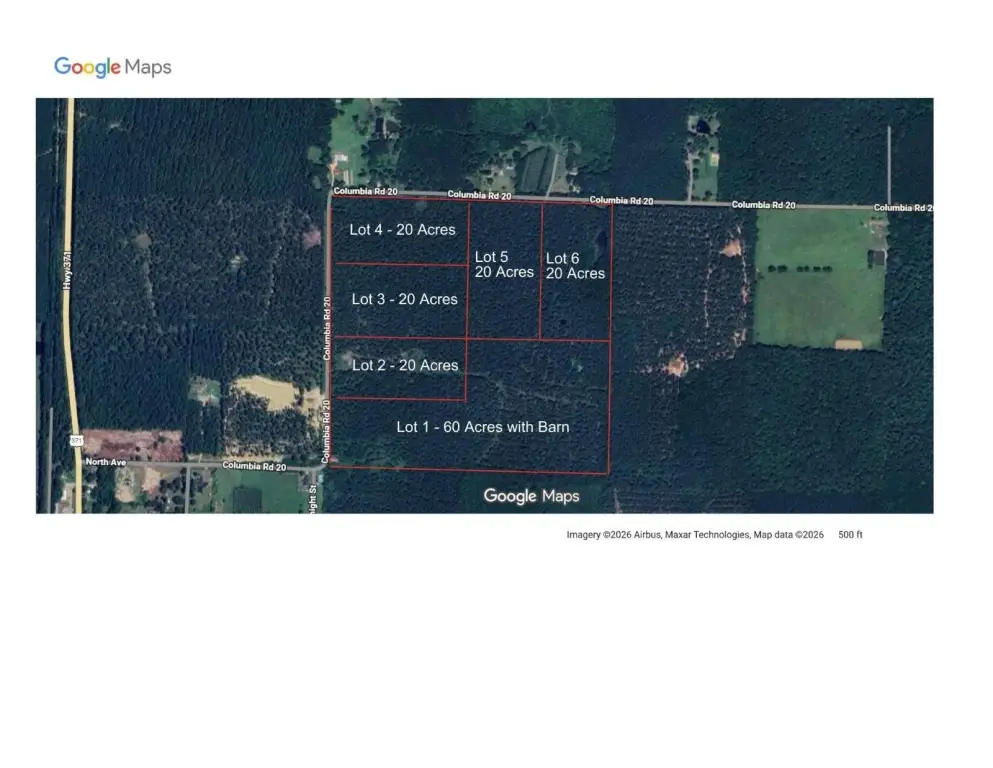
Task: Click the Hwy 371 road label
Action: click(x=68, y=273)
